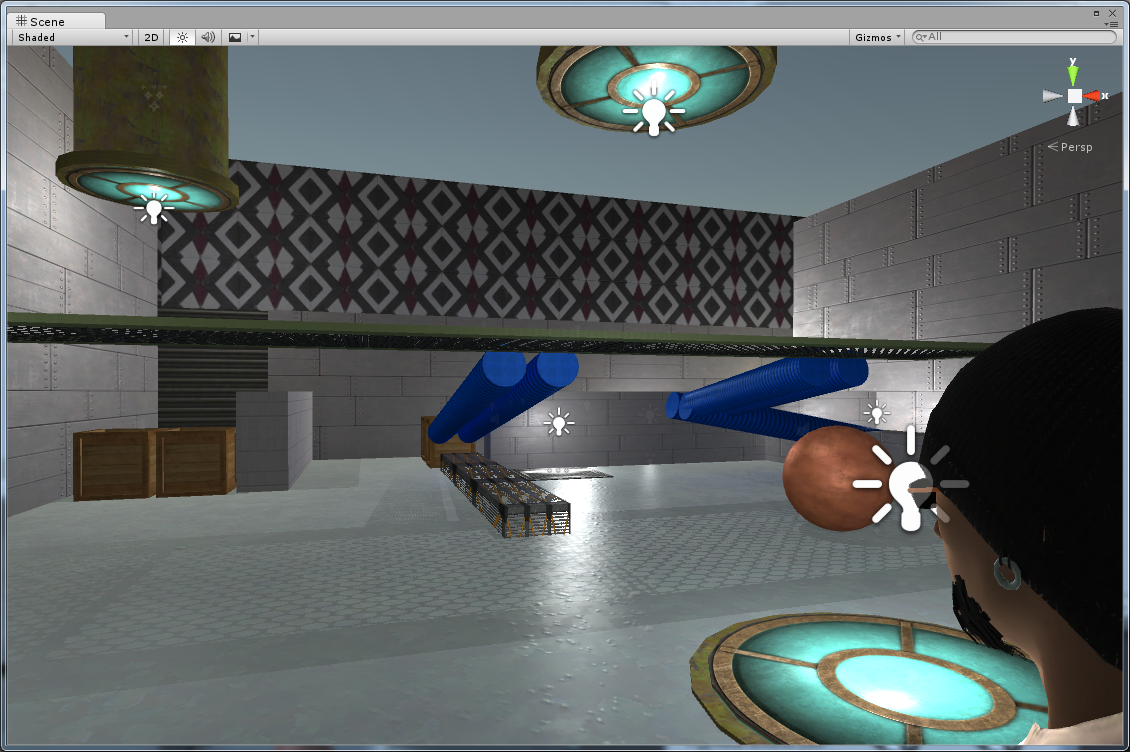Toggle 2D view mode
The image size is (1130, 753).
pyautogui.click(x=151, y=37)
